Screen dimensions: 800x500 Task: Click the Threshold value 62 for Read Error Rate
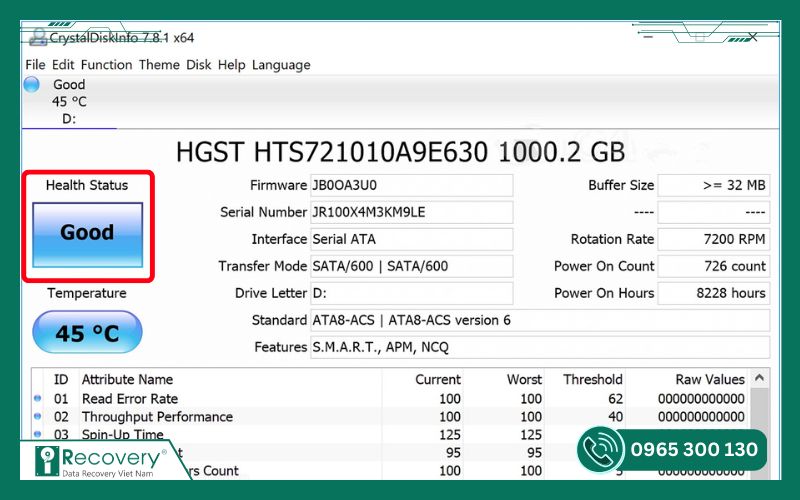615,398
